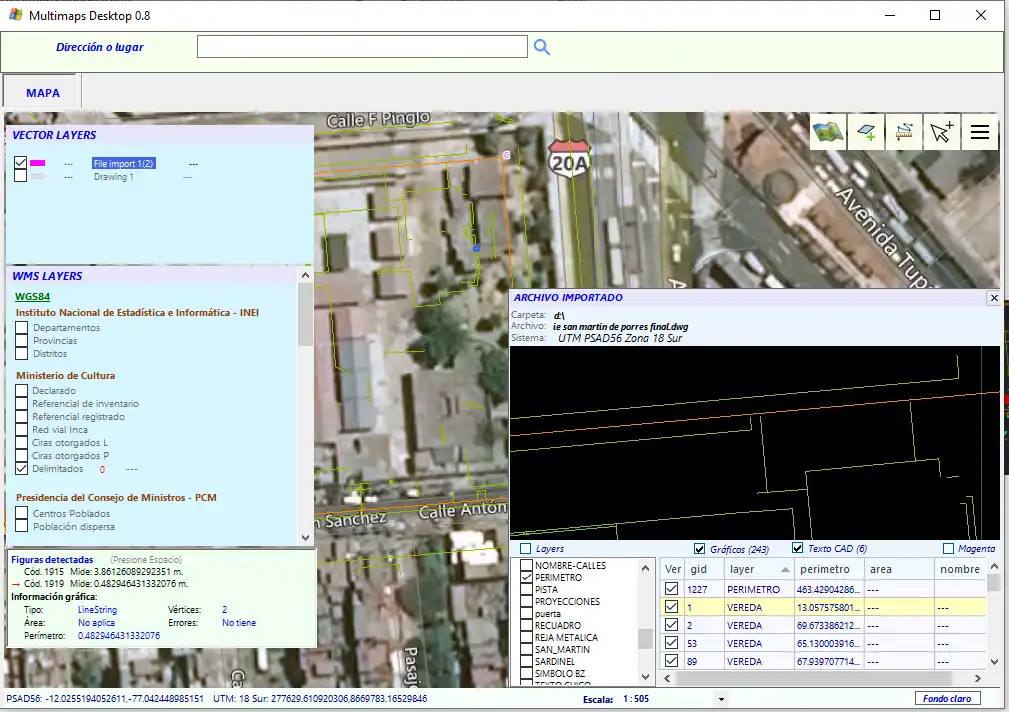The width and height of the screenshot is (1009, 712).
Task: Switch to the MAPA tab
Action: pos(42,93)
